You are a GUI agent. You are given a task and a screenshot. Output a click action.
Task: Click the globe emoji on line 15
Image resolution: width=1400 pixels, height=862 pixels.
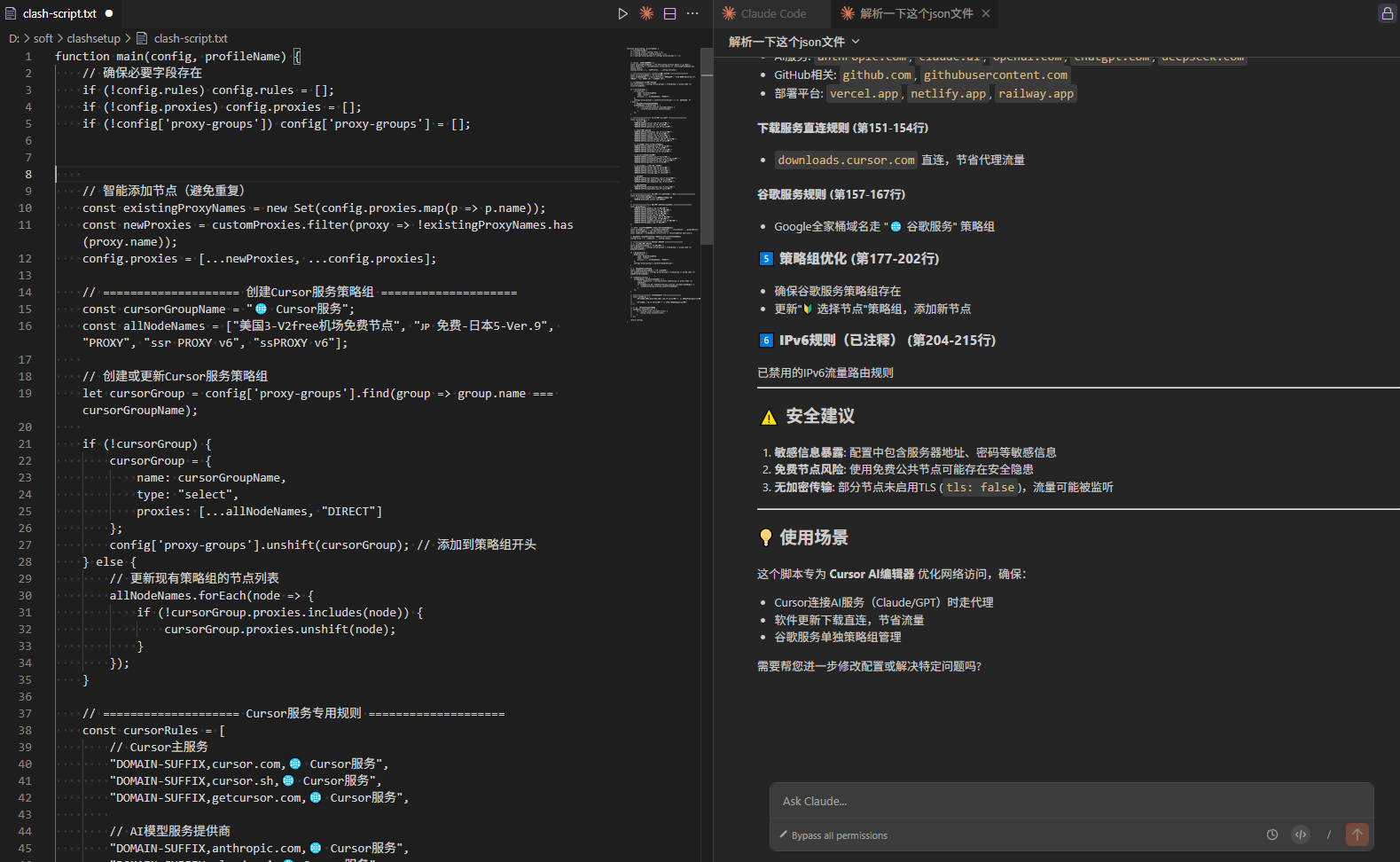(x=261, y=309)
